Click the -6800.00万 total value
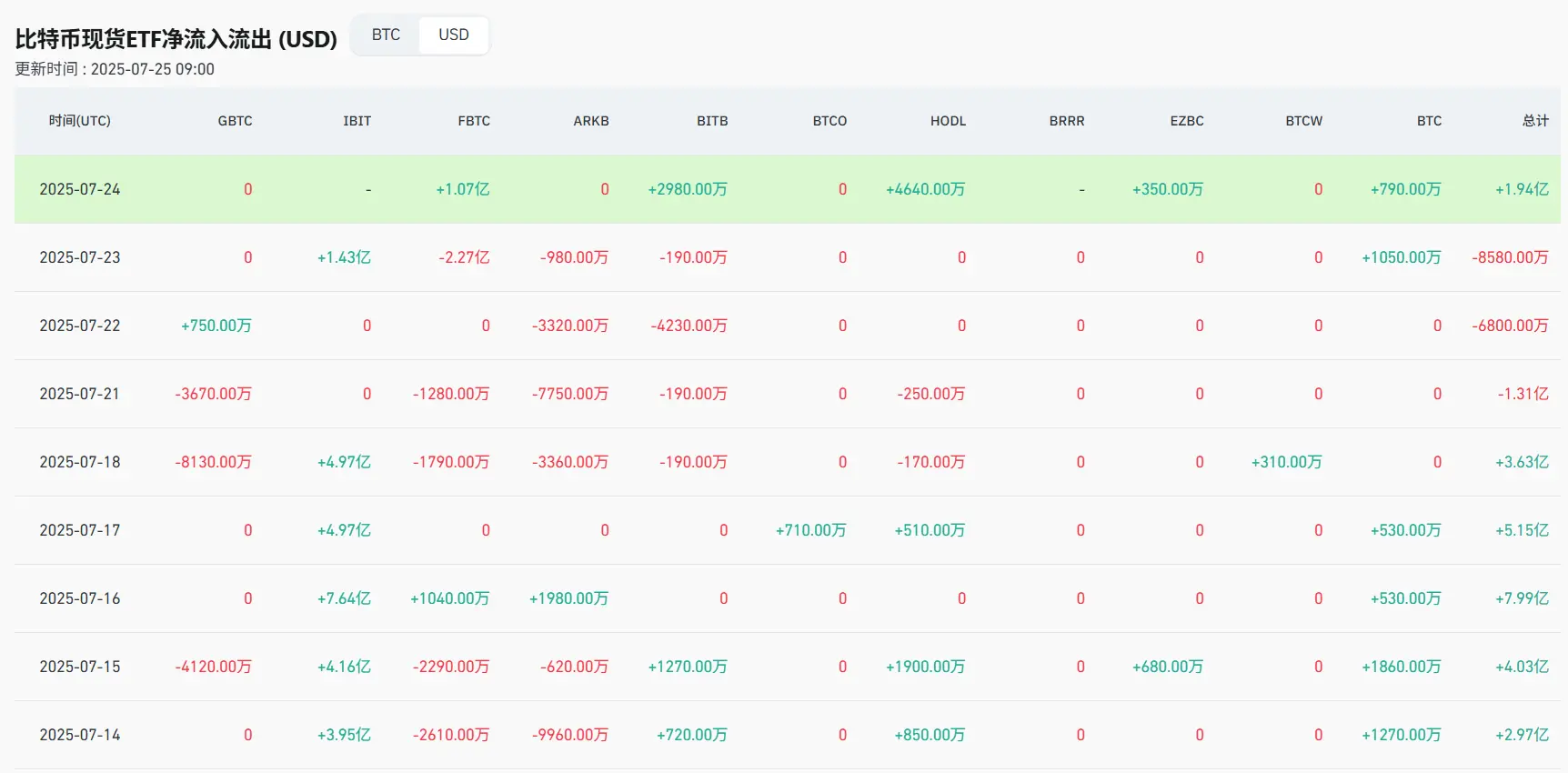Screen dimensions: 1568x773 pos(1511,326)
